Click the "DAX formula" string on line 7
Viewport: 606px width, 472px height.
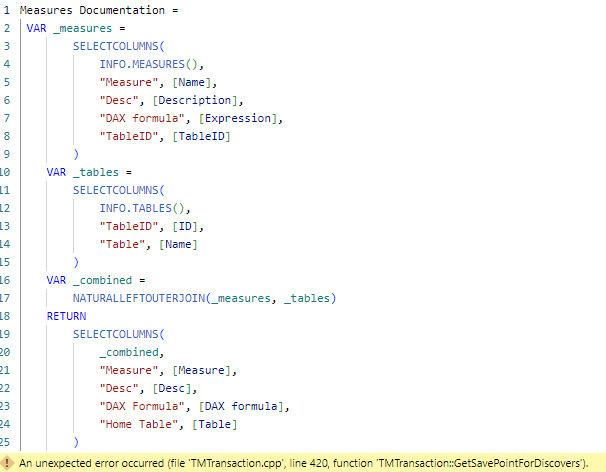click(142, 118)
